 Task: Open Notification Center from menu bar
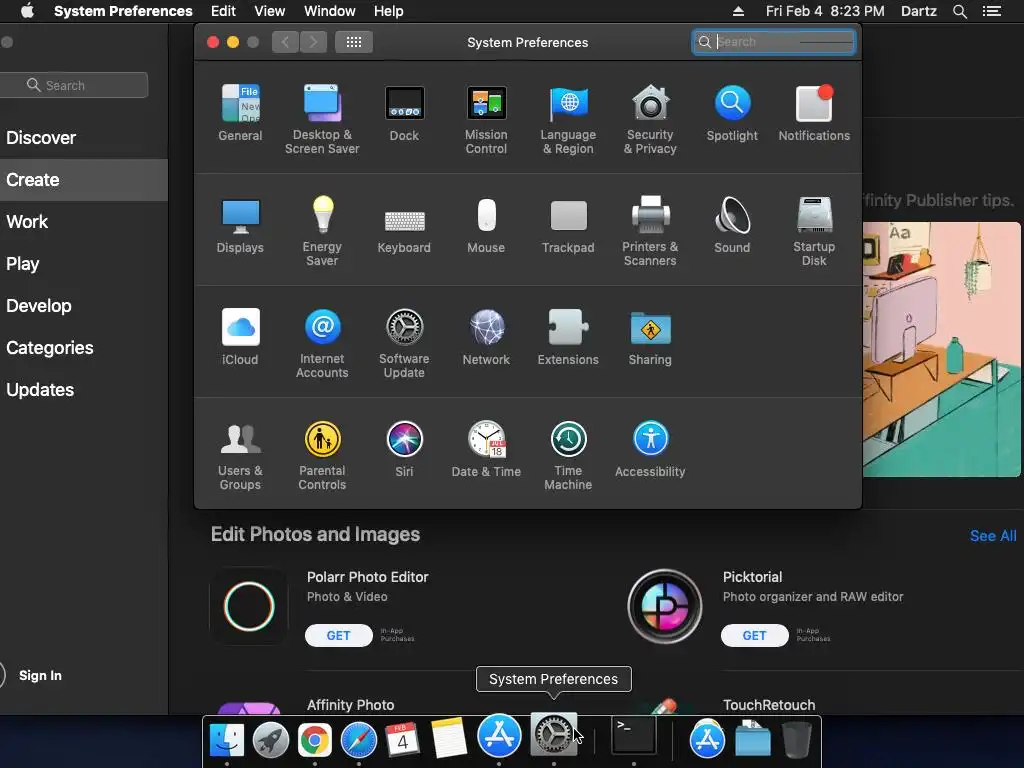[x=991, y=11]
